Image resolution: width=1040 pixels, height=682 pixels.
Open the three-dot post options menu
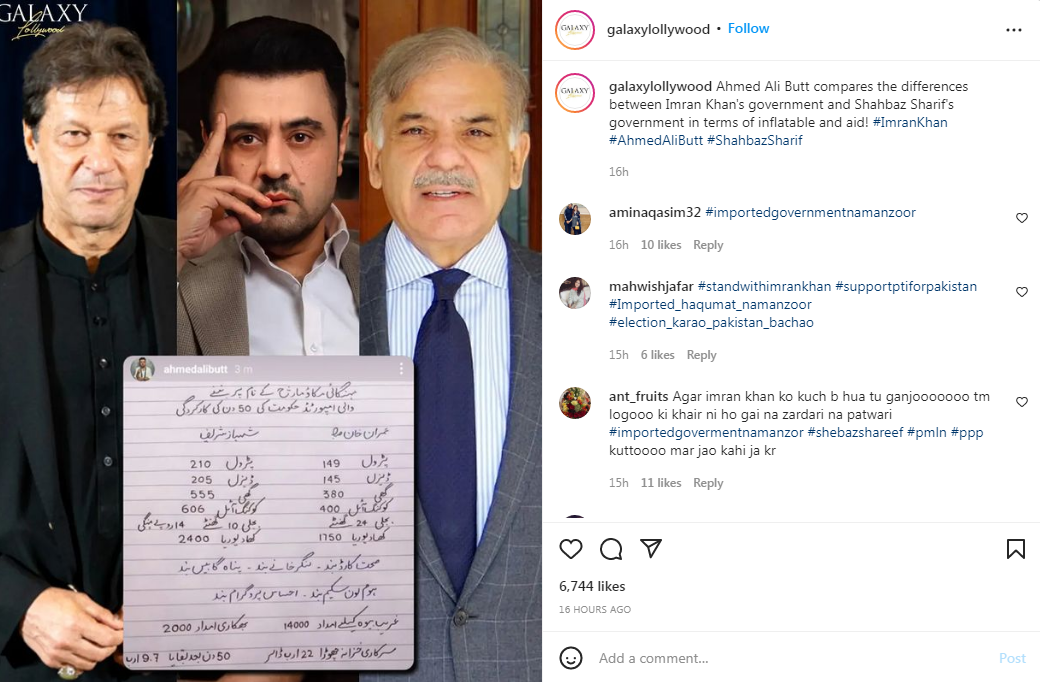click(x=1013, y=30)
